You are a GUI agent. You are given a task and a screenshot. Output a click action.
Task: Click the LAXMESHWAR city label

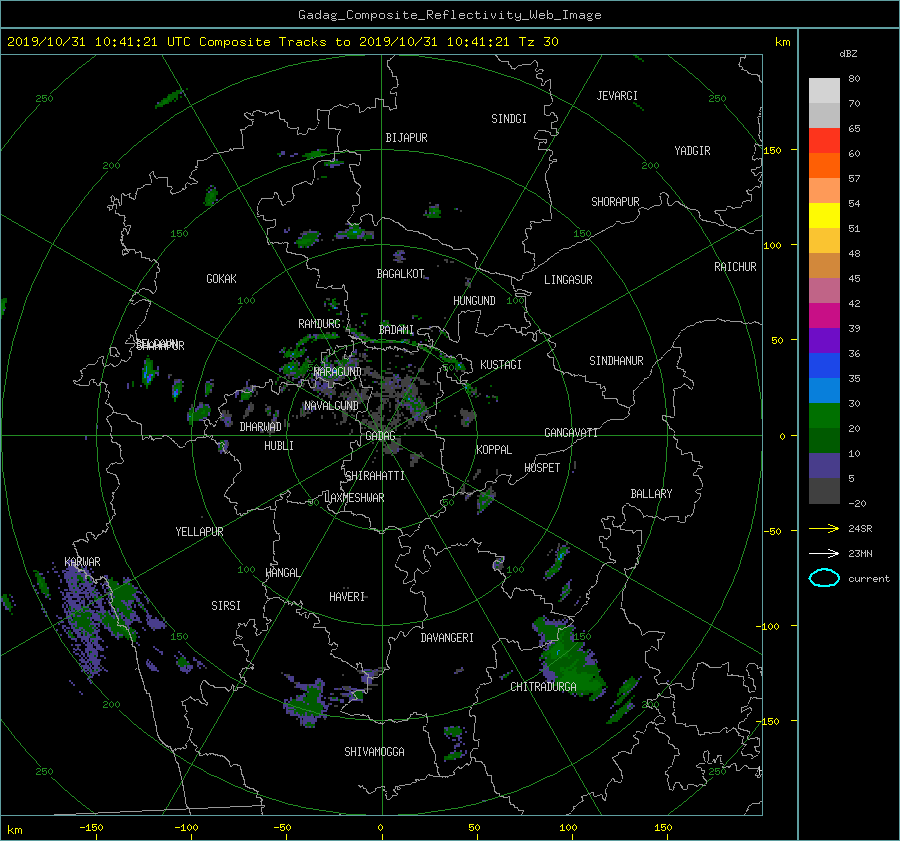pos(354,498)
